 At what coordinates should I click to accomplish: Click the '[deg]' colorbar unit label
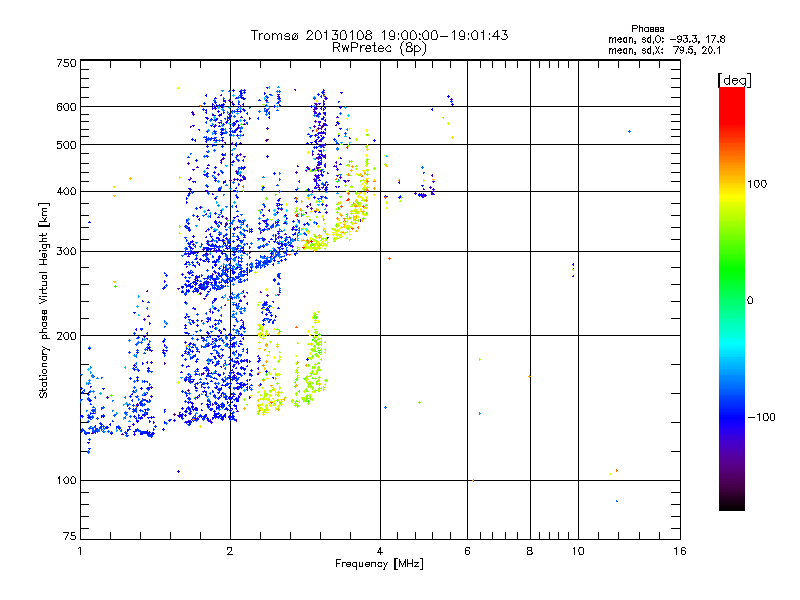[x=734, y=80]
